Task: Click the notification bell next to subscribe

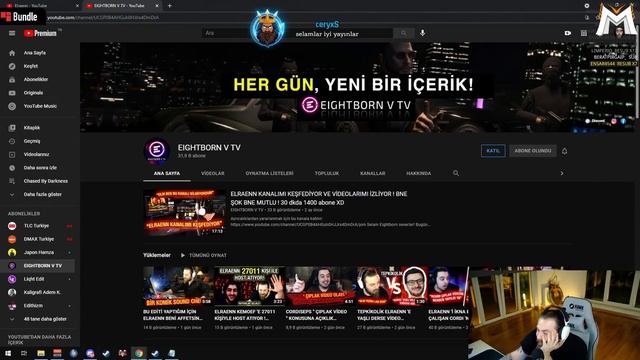Action: pos(564,151)
